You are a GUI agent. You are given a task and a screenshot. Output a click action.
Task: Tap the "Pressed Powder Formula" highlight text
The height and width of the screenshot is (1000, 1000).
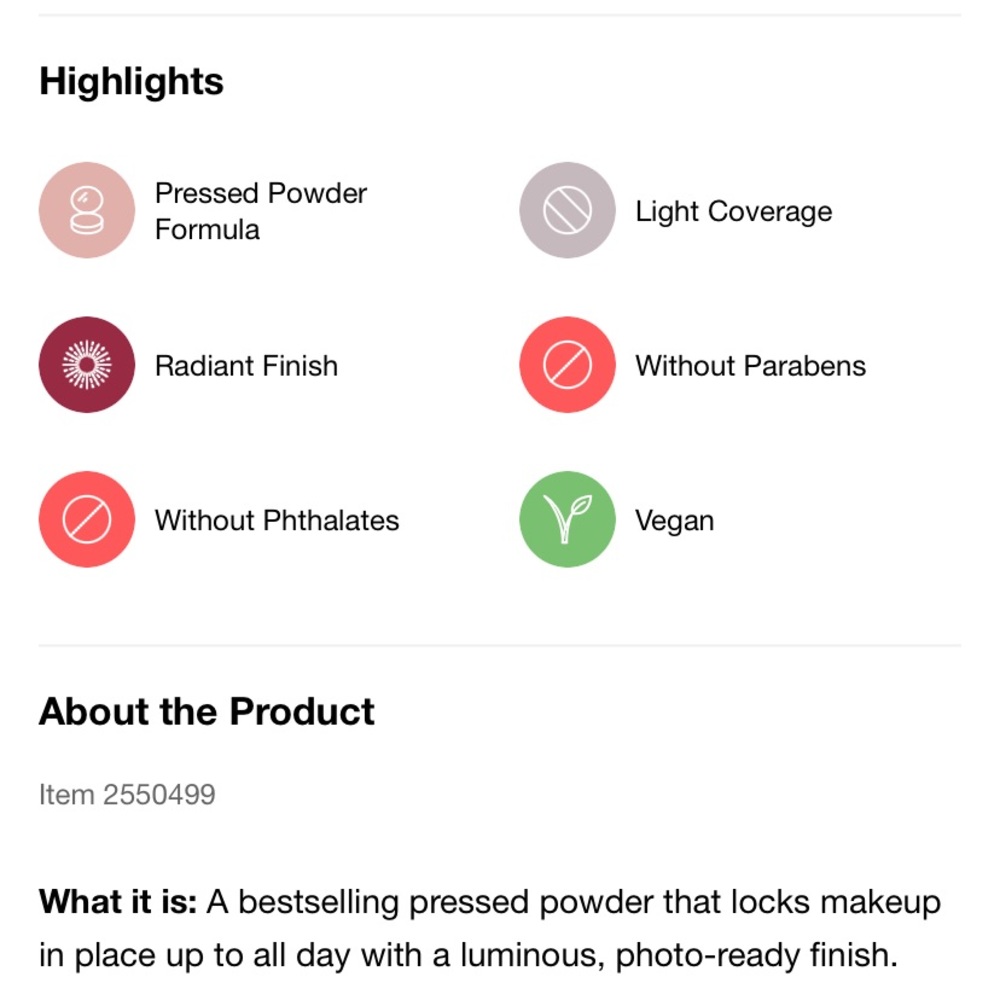(x=261, y=211)
